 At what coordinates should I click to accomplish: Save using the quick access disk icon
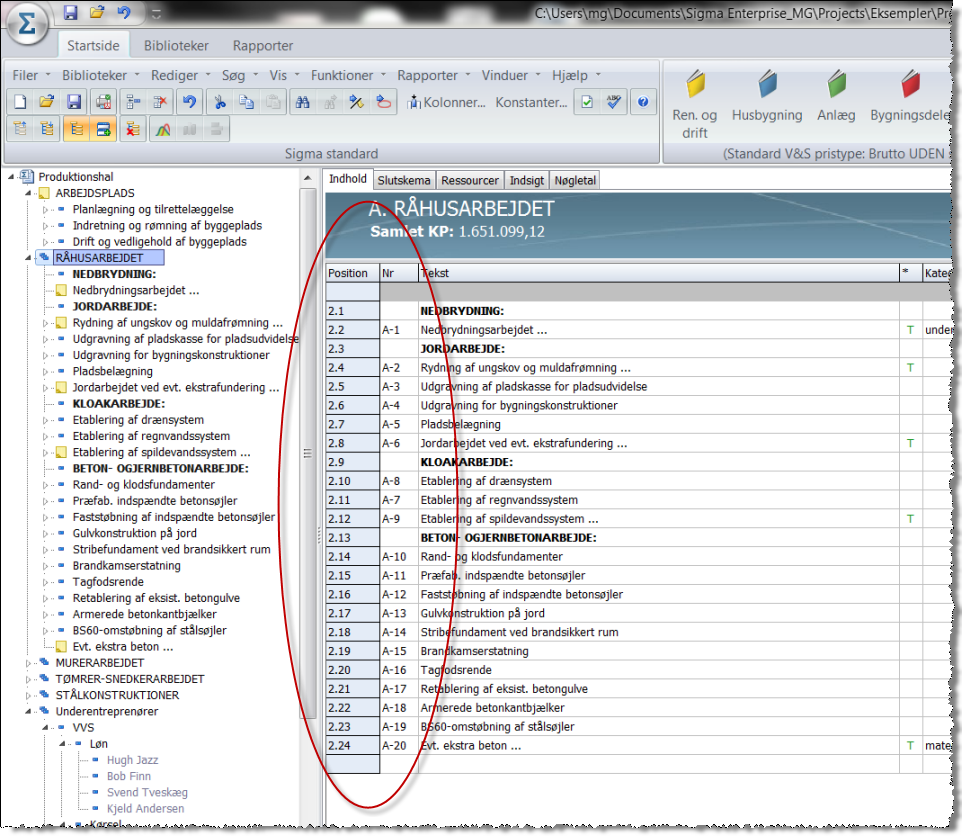click(71, 12)
